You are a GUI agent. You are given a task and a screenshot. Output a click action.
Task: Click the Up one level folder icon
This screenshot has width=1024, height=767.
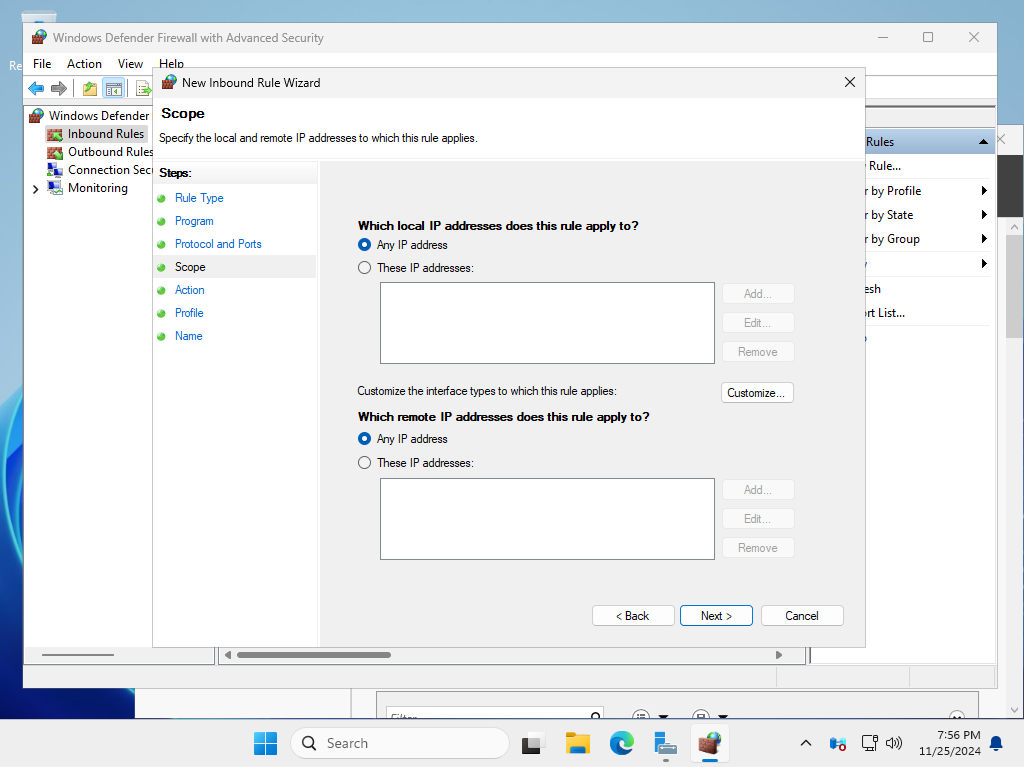88,88
